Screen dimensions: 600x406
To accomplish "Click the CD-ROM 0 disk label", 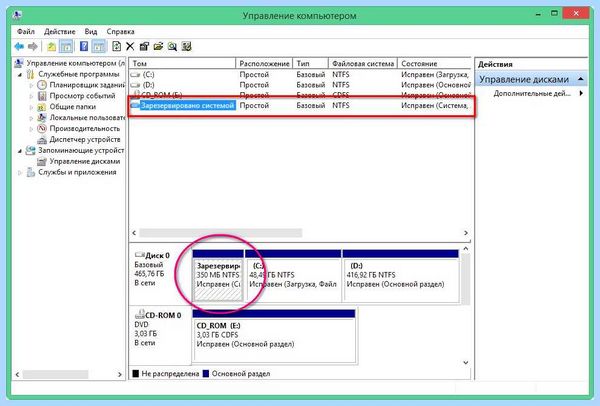I will 163,315.
